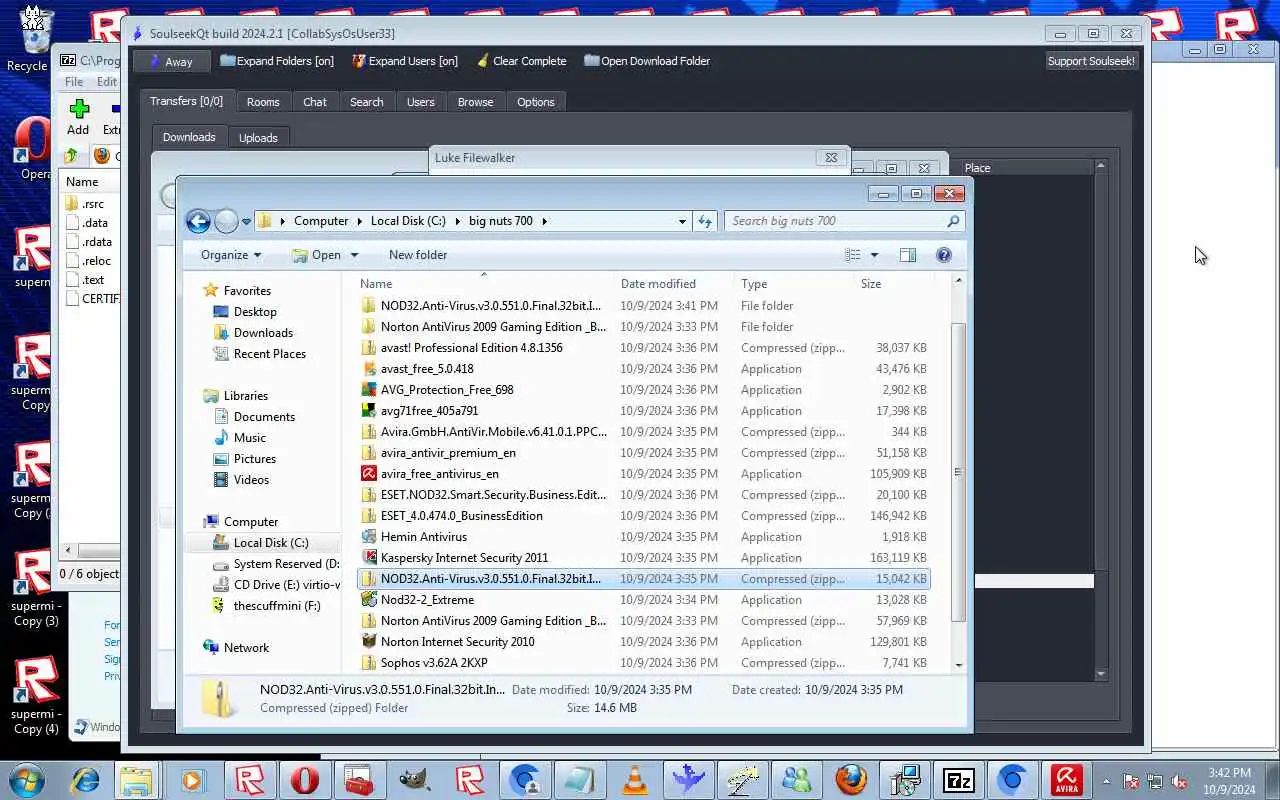Open the Organize dropdown menu
1280x800 pixels.
coord(231,255)
